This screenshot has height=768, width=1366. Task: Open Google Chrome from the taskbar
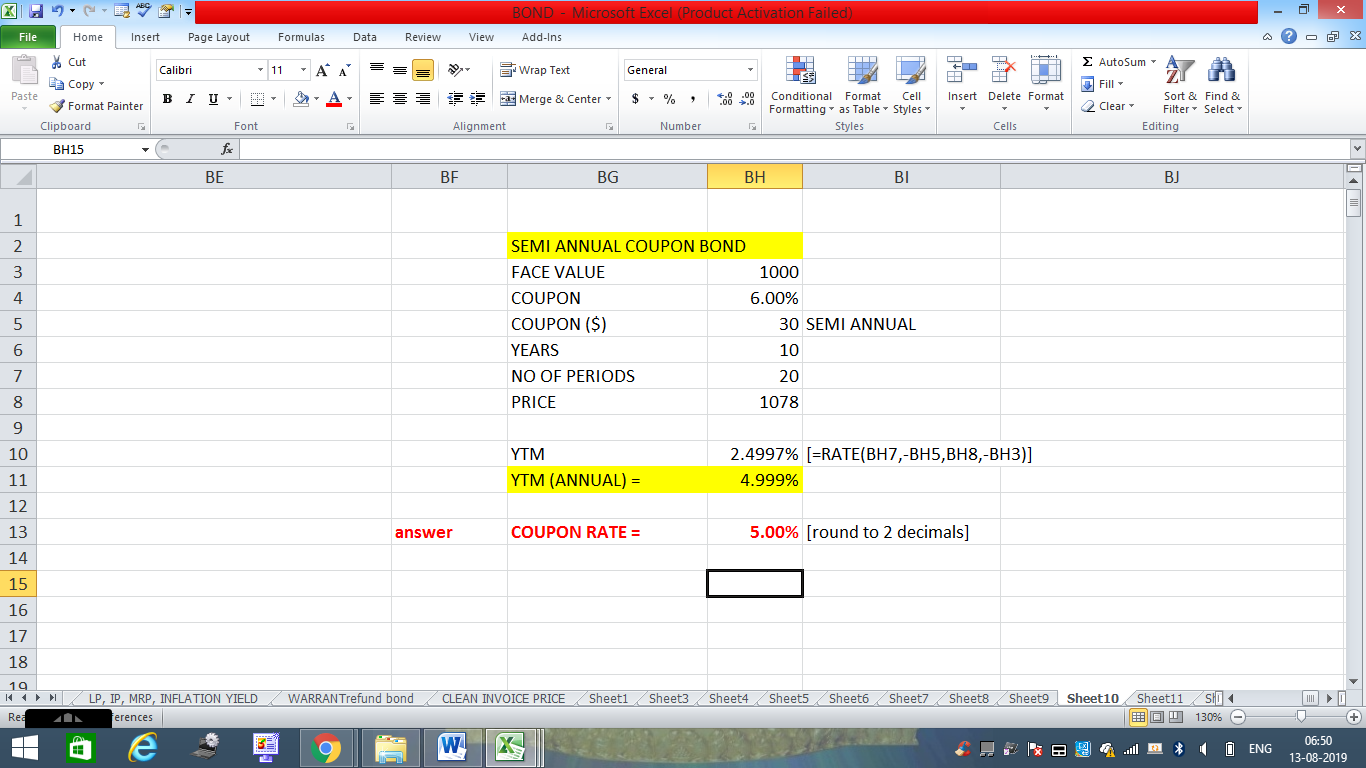click(325, 747)
